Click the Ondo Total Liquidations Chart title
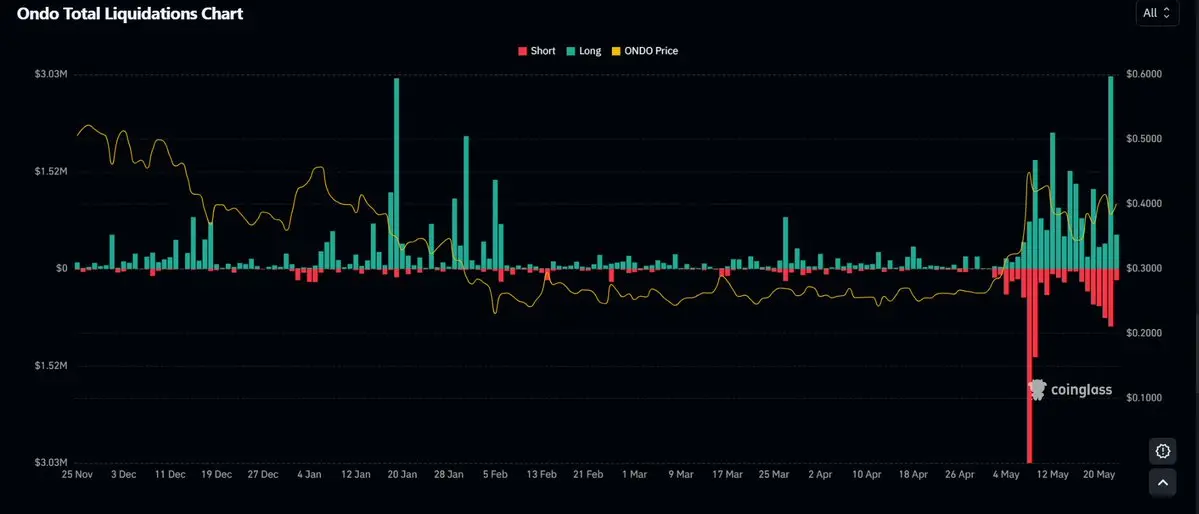Screen dimensions: 1199x514 pyautogui.click(x=130, y=13)
